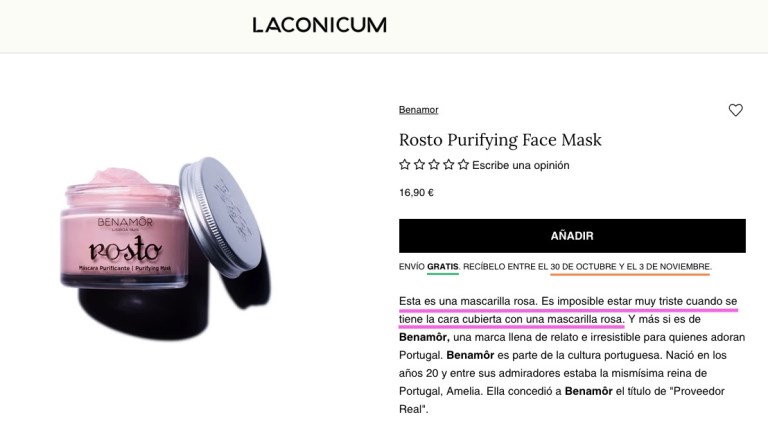Click "Escribe una opinión" link
The width and height of the screenshot is (768, 426).
tap(521, 165)
